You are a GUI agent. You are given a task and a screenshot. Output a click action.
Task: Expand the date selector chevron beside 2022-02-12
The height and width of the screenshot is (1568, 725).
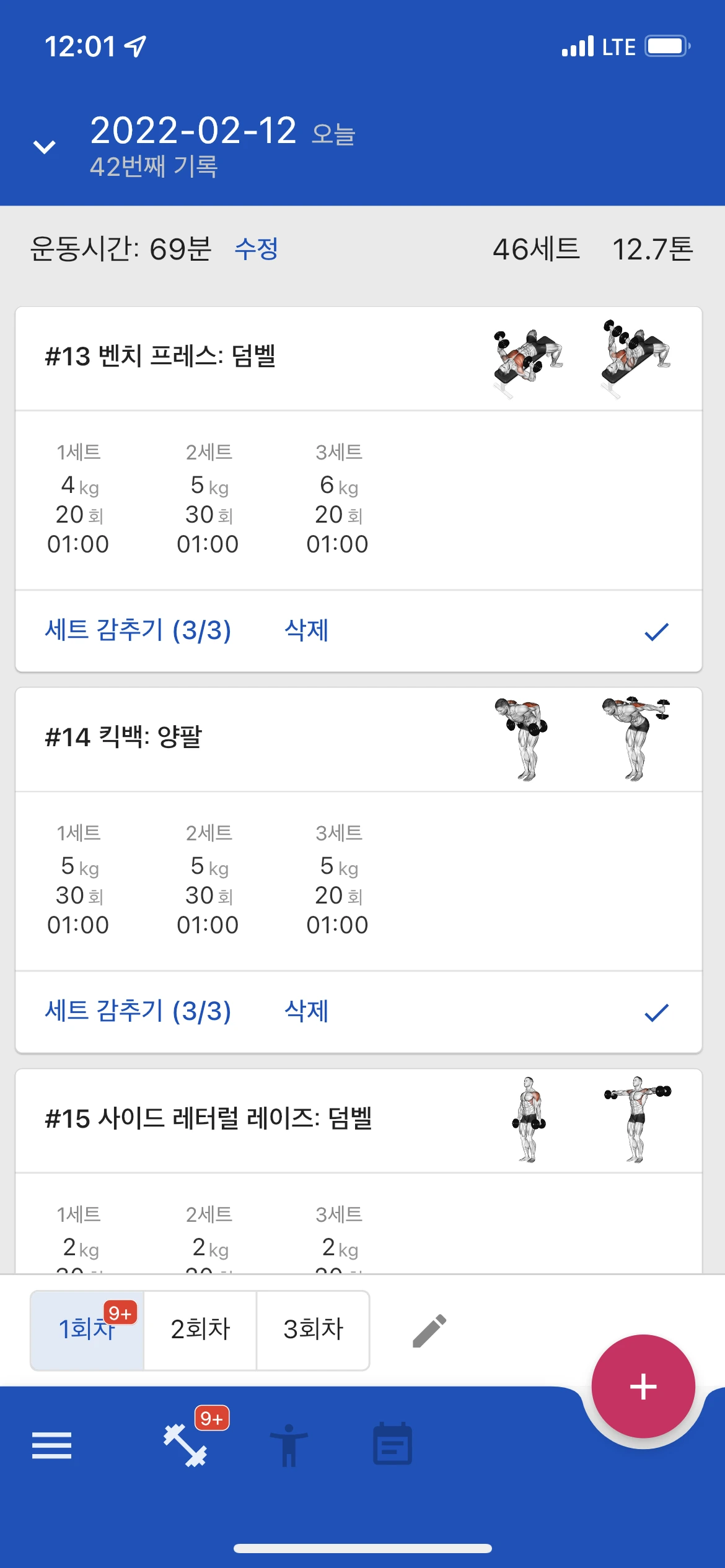coord(44,147)
